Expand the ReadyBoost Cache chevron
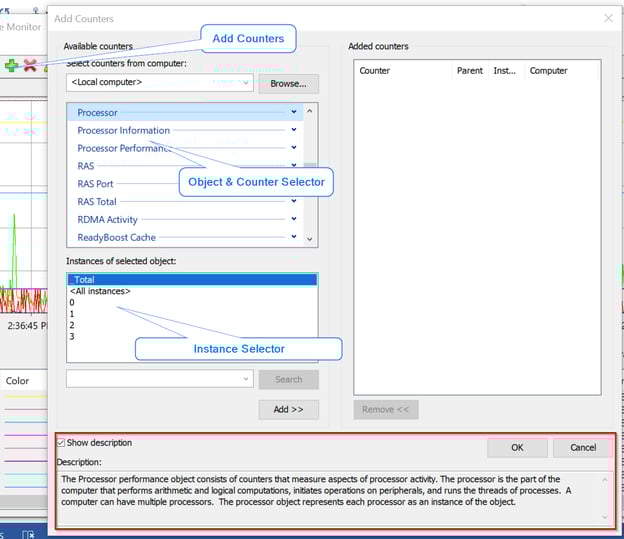 [294, 237]
